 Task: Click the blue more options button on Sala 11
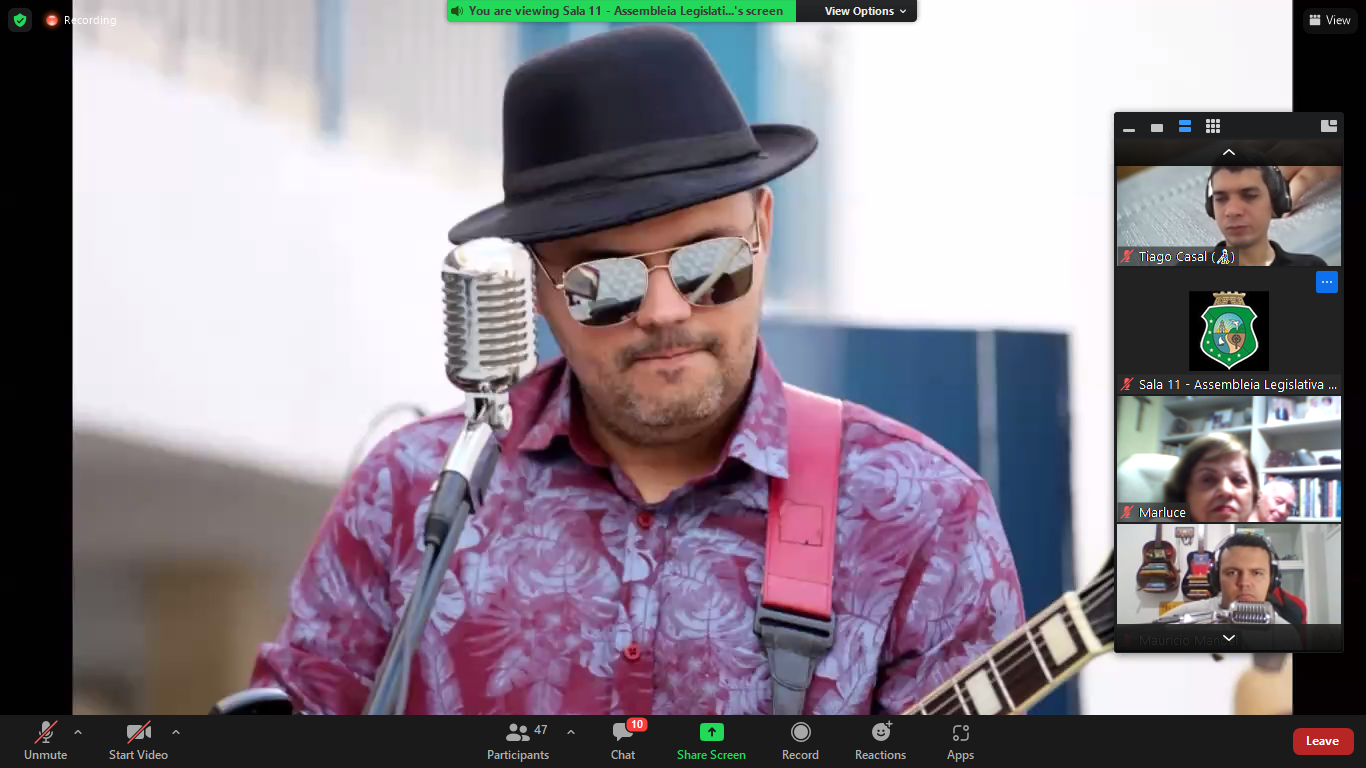point(1326,282)
